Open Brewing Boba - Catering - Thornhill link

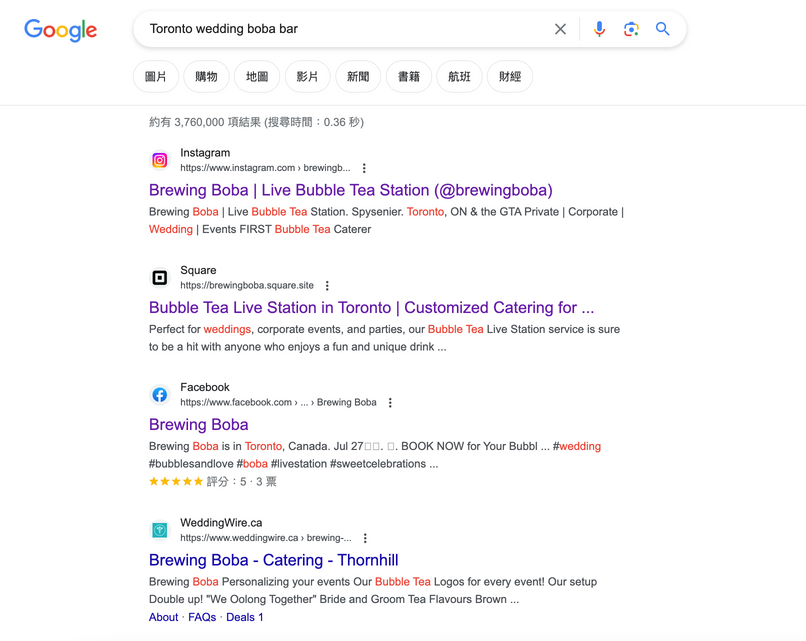click(273, 560)
